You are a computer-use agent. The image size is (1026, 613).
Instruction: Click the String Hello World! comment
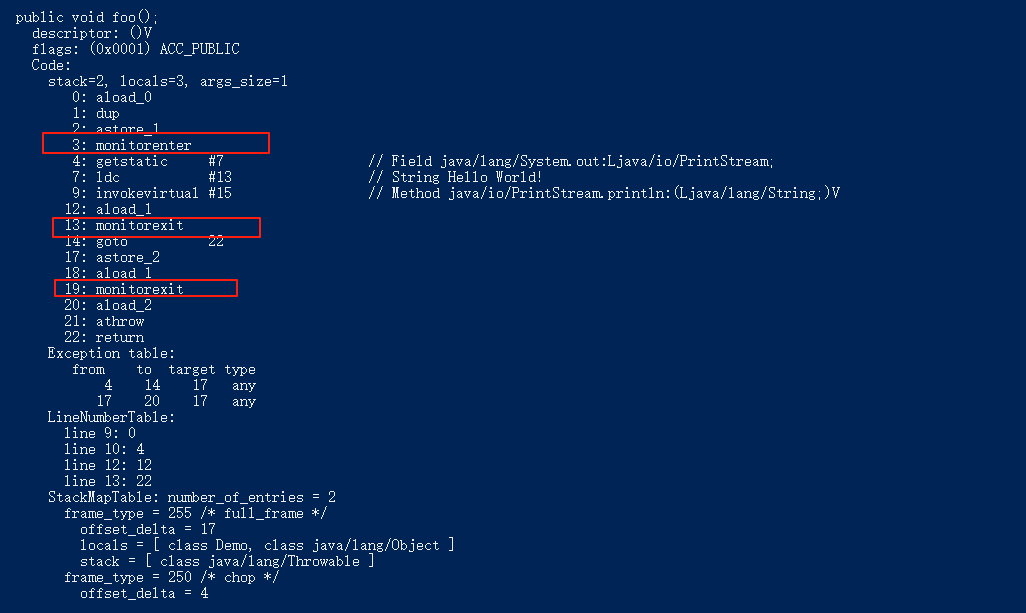coord(455,177)
